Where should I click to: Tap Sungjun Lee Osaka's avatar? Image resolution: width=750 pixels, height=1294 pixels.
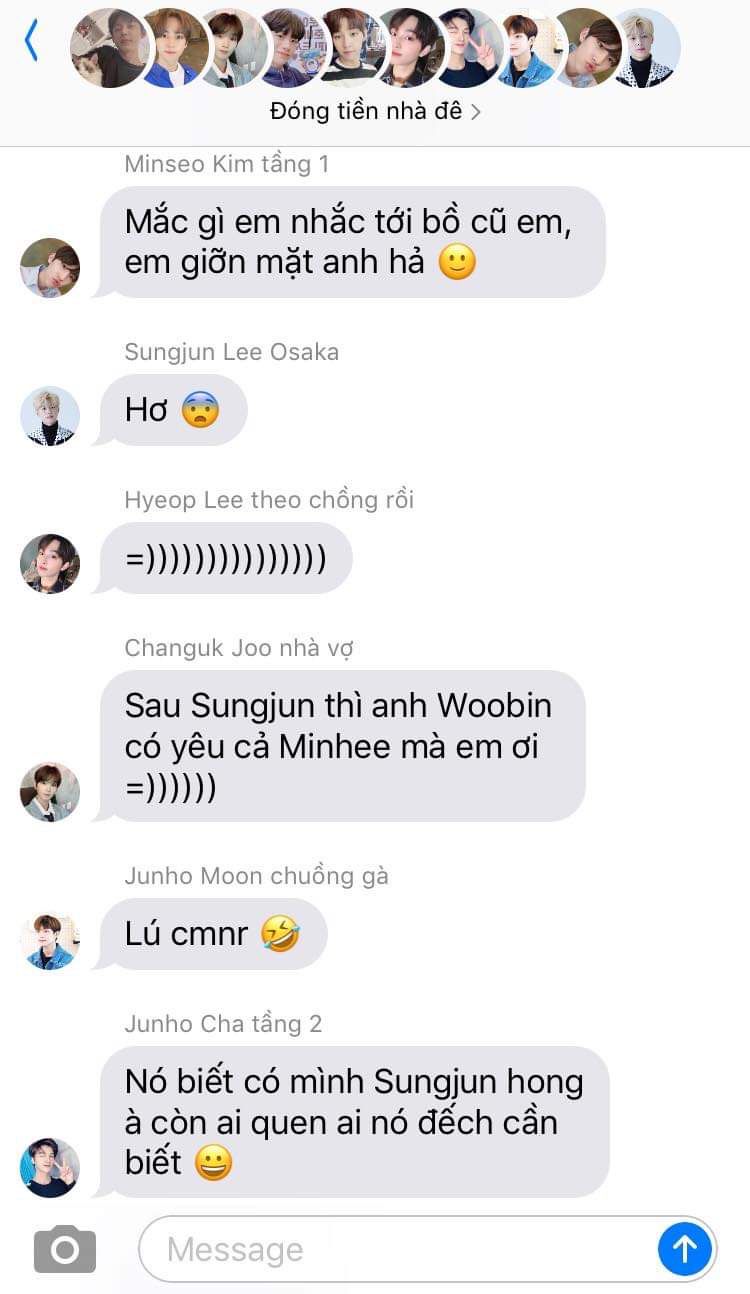click(50, 416)
